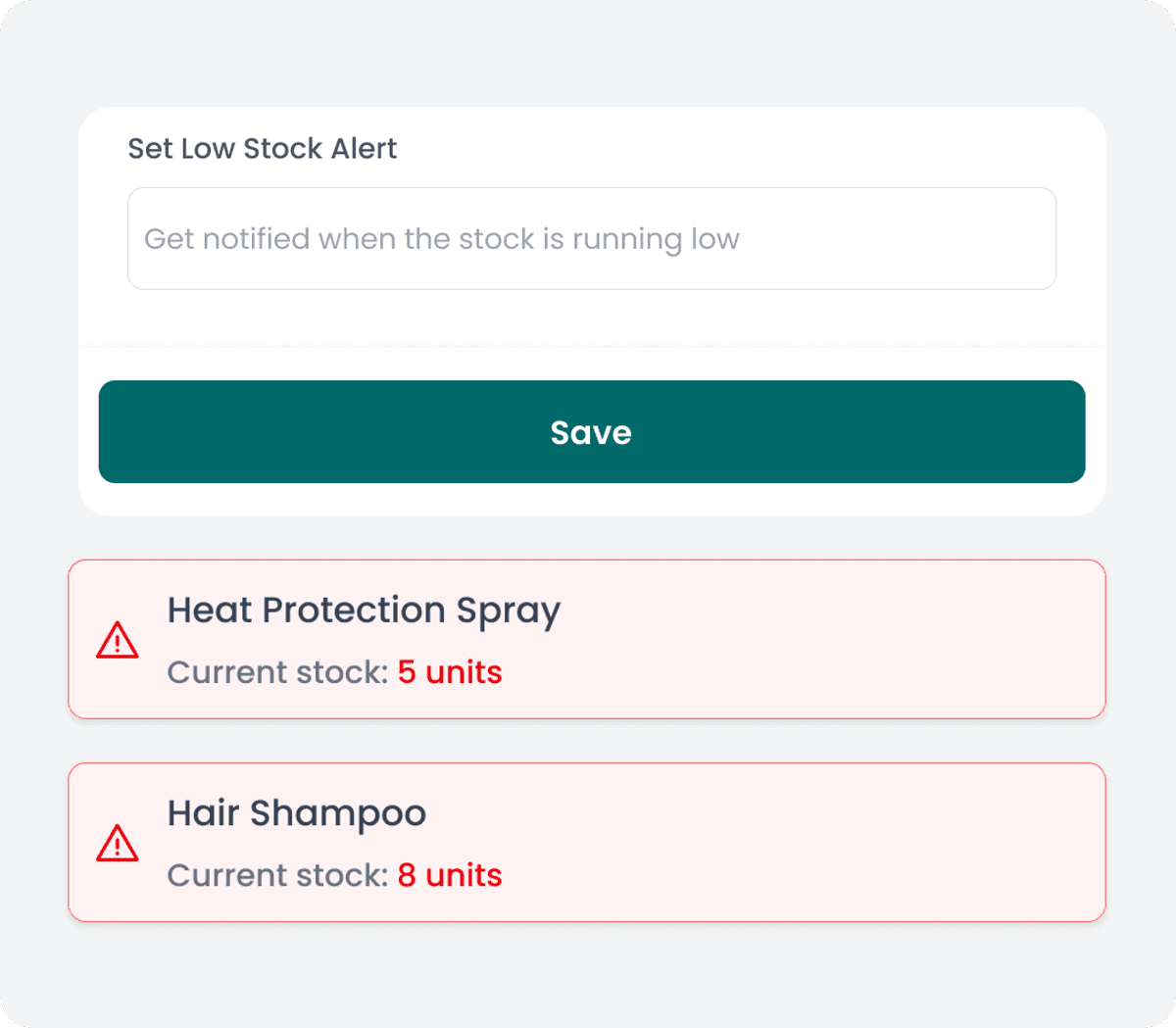Click the red "5 units" stock value

tap(450, 672)
